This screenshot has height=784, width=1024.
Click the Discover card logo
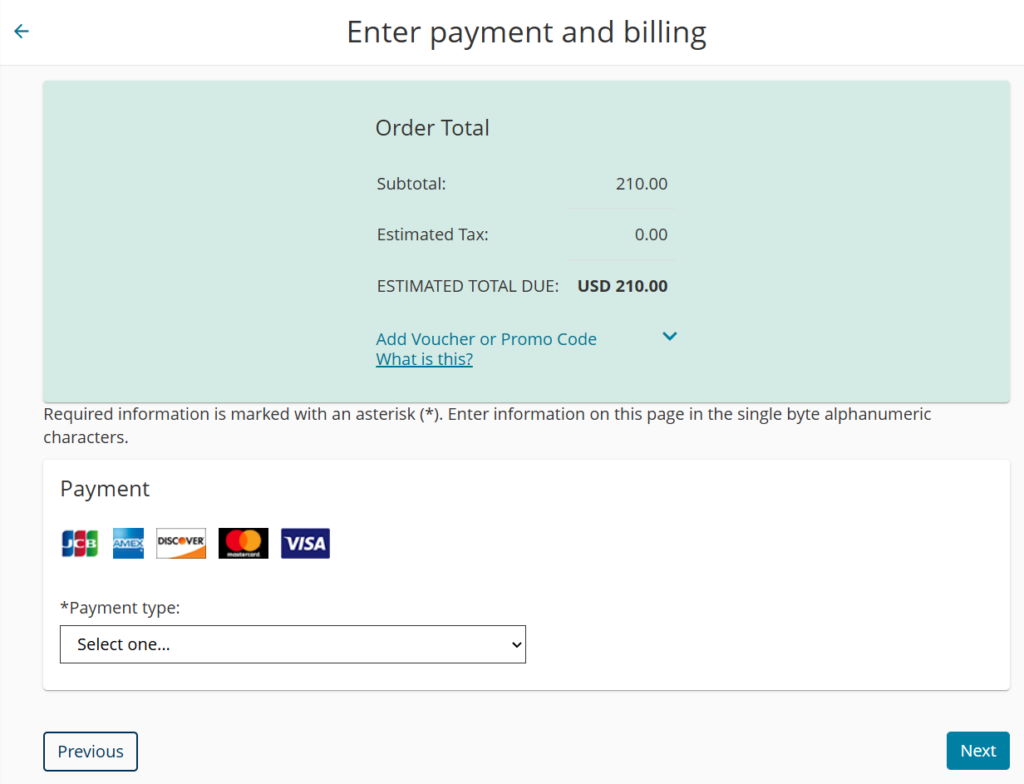point(181,543)
